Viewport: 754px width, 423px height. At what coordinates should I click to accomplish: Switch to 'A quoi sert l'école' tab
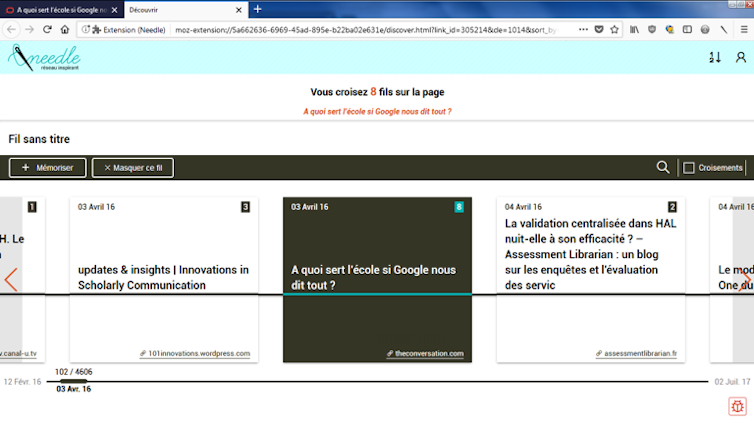coord(60,9)
